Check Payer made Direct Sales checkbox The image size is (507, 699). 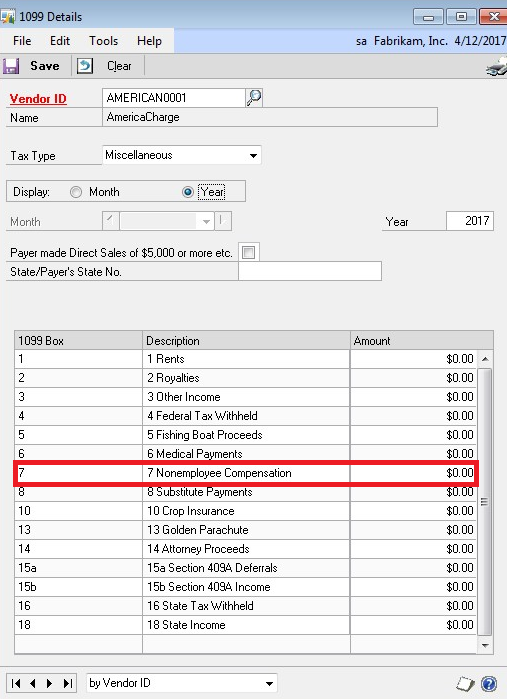[x=248, y=252]
